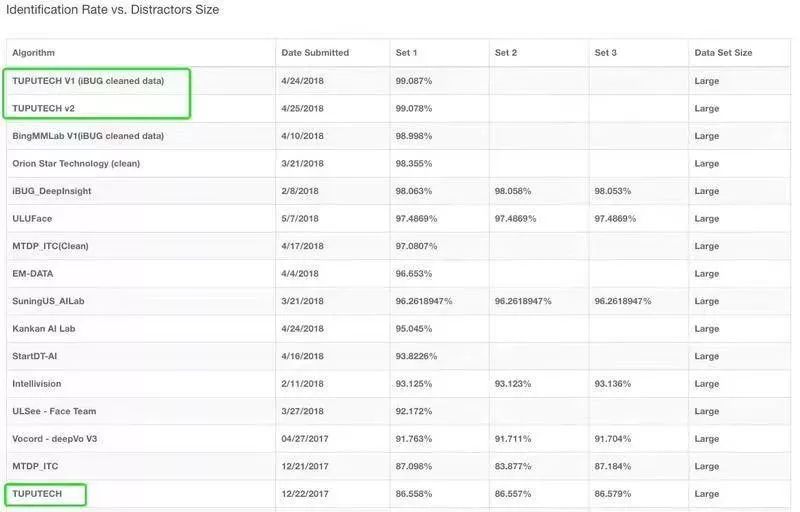Open the SuningUS_AILab row
This screenshot has height=512, width=800.
coord(50,301)
